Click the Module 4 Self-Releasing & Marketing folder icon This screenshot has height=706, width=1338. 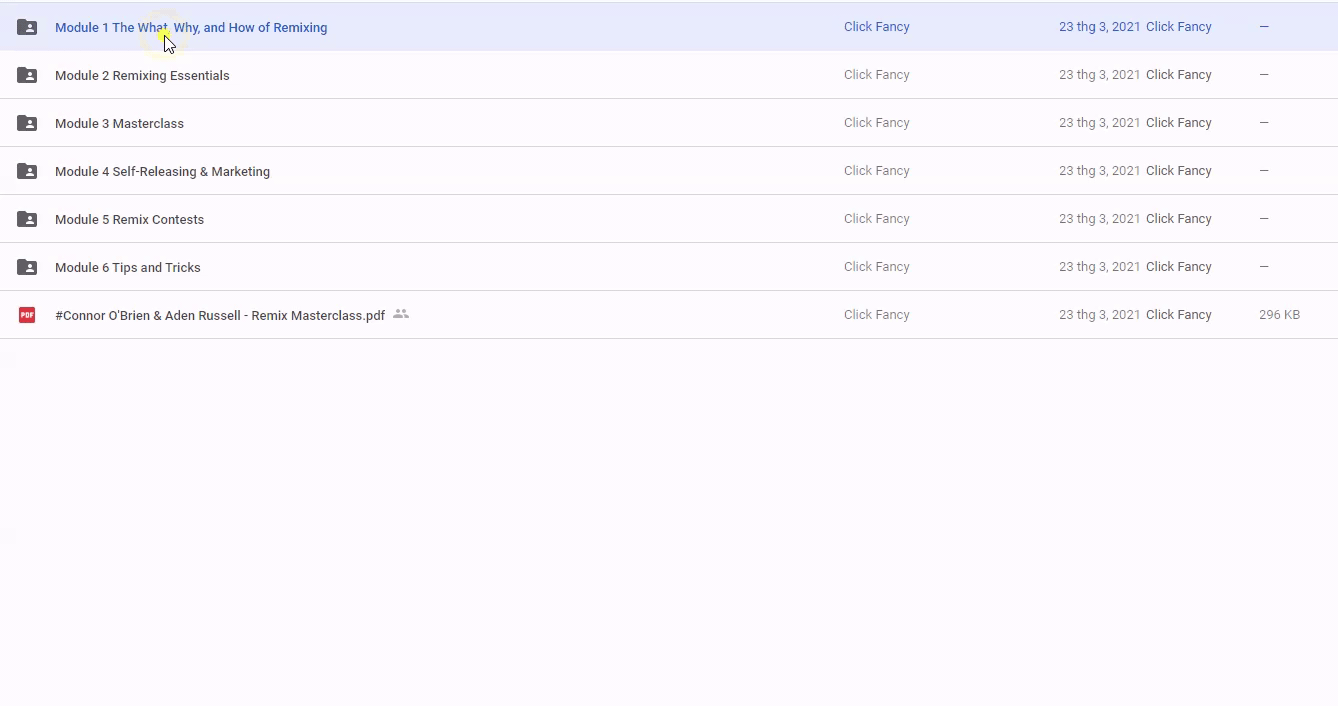pyautogui.click(x=27, y=171)
